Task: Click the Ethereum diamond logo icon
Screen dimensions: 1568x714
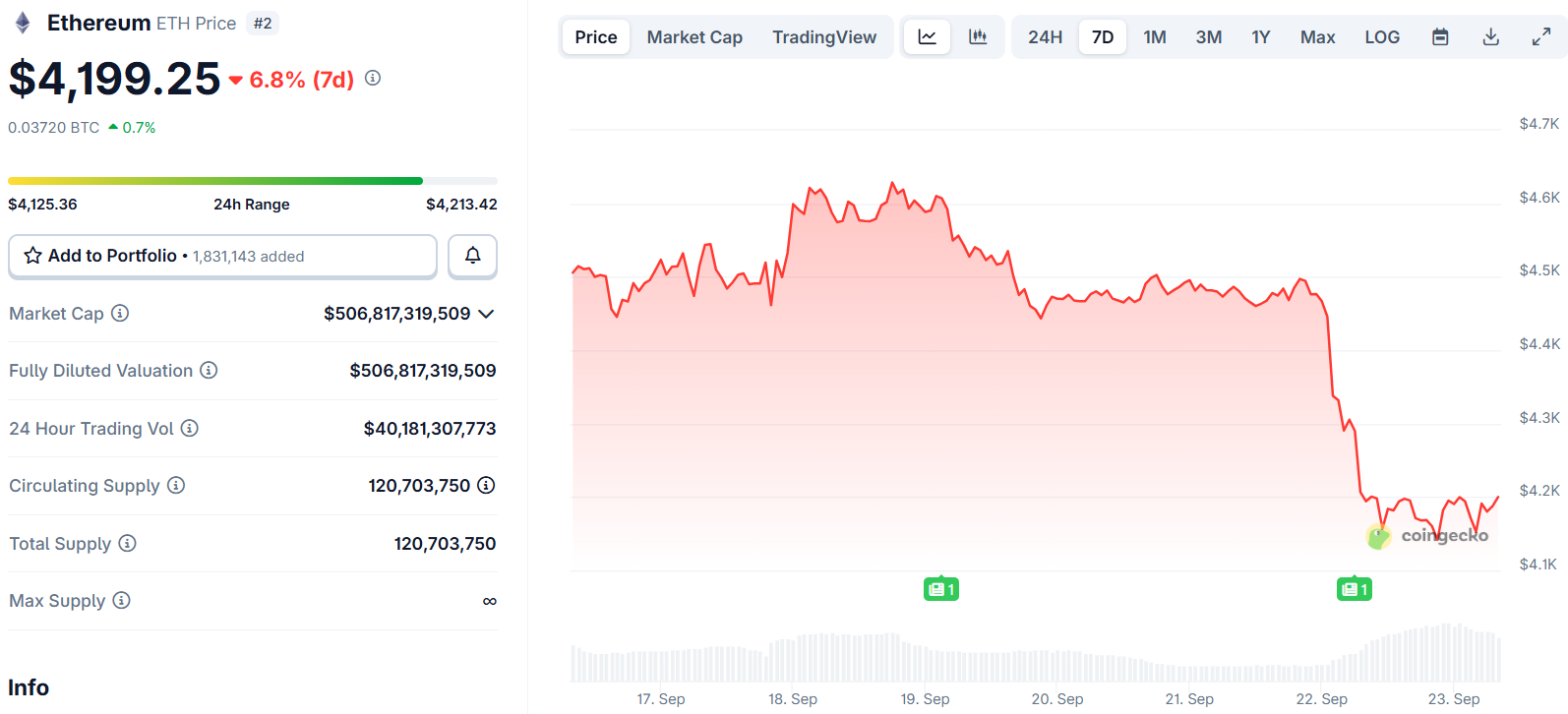Action: click(x=23, y=23)
